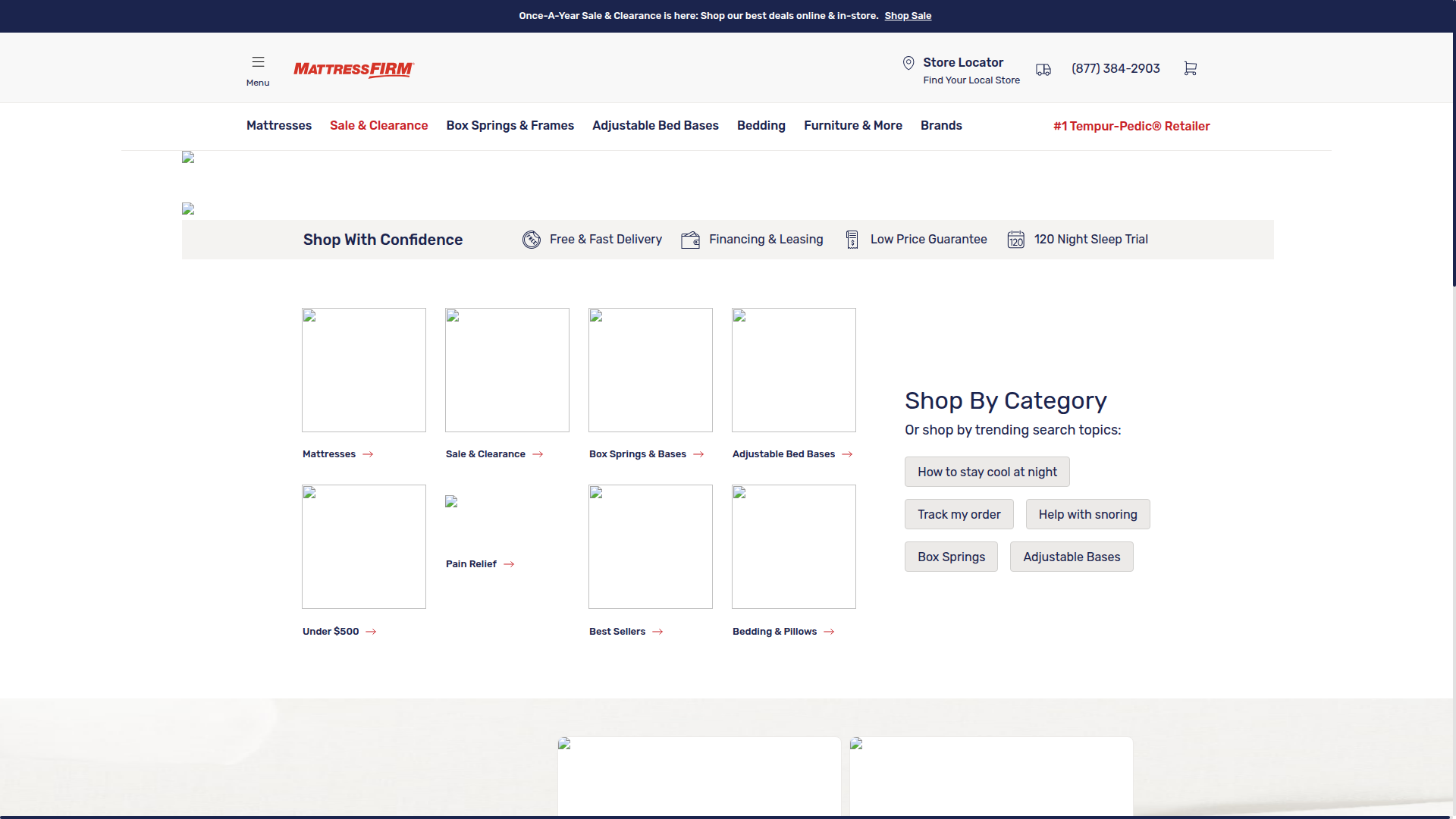Select the delivery truck icon in the header
Viewport: 1456px width, 819px height.
[1043, 69]
